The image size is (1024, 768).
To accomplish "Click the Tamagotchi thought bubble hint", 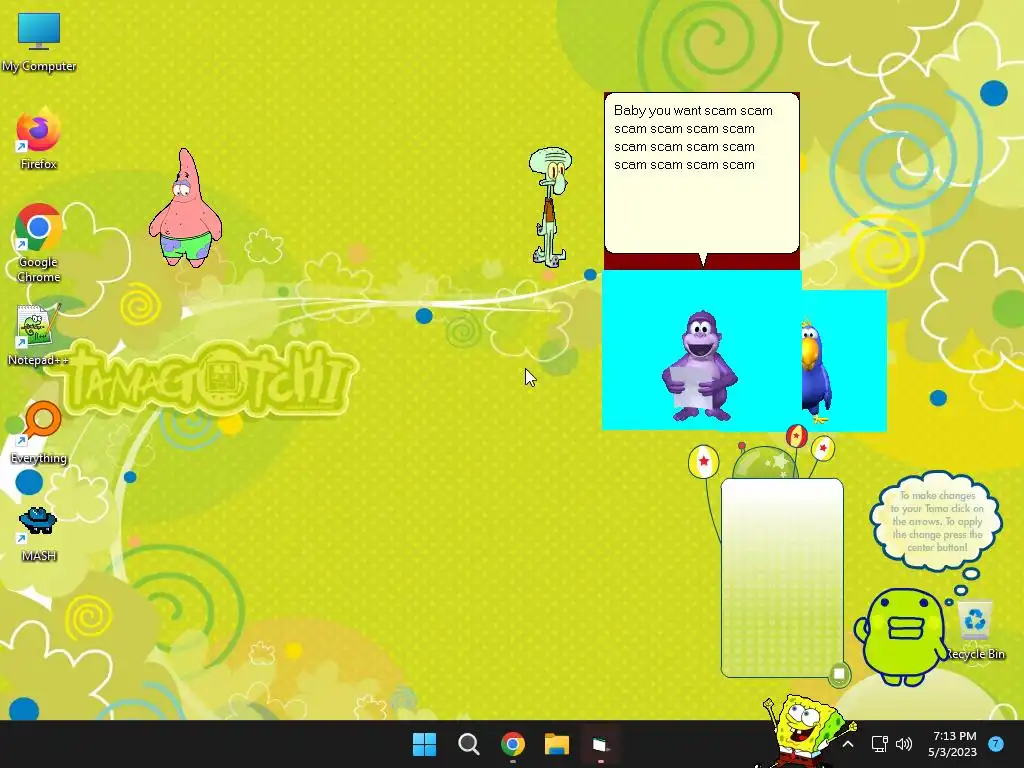I will [x=937, y=521].
